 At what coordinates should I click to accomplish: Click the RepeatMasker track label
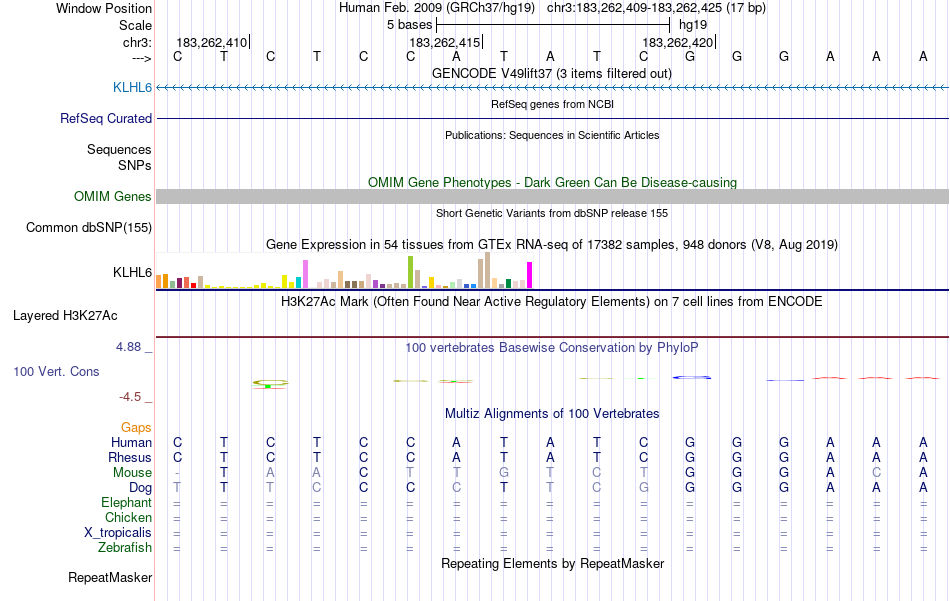click(110, 577)
